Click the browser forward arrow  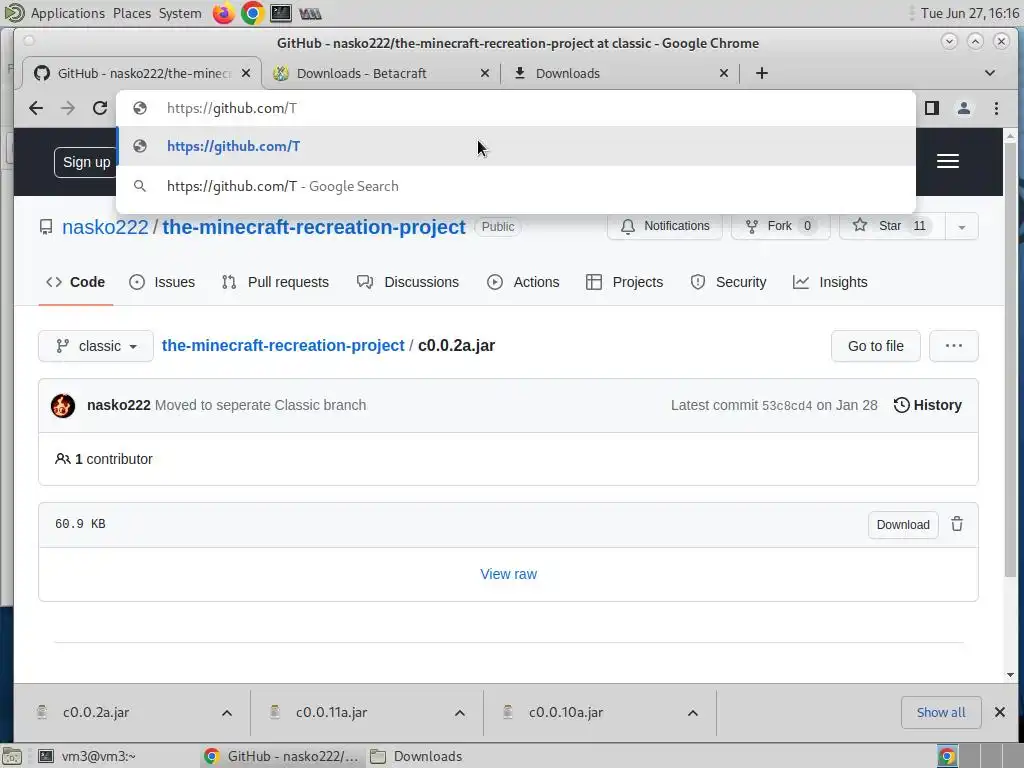[68, 108]
